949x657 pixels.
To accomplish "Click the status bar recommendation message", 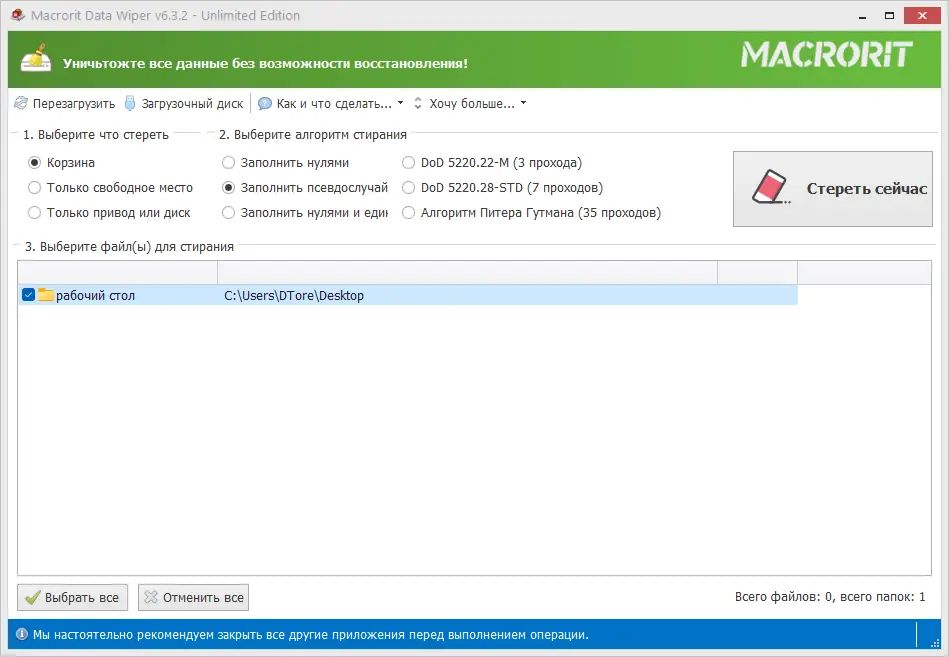I will tap(310, 635).
